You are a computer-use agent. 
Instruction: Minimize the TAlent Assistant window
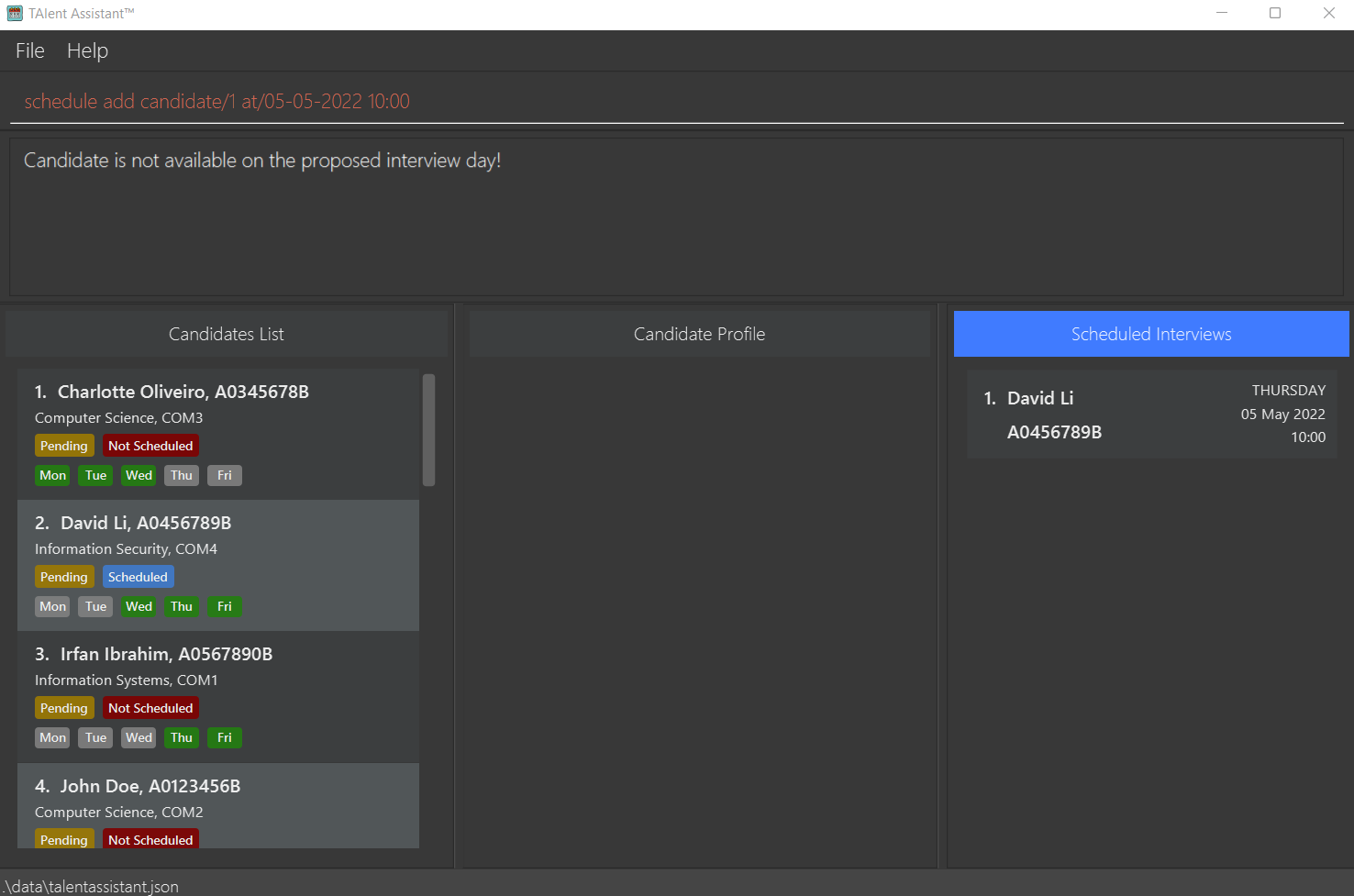1222,13
